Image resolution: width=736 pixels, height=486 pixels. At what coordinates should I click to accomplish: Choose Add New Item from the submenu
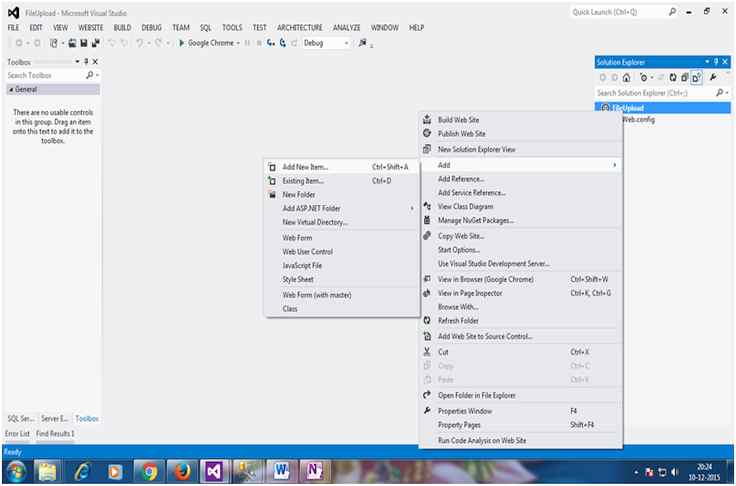[341, 167]
